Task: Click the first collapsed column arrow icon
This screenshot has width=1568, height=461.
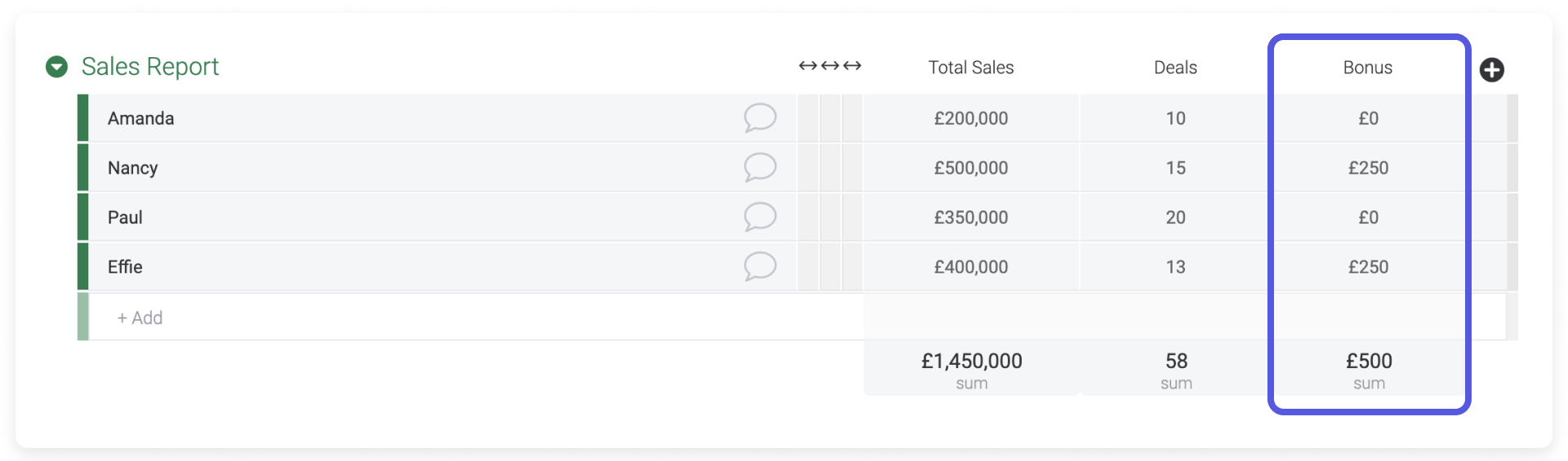Action: tap(808, 65)
